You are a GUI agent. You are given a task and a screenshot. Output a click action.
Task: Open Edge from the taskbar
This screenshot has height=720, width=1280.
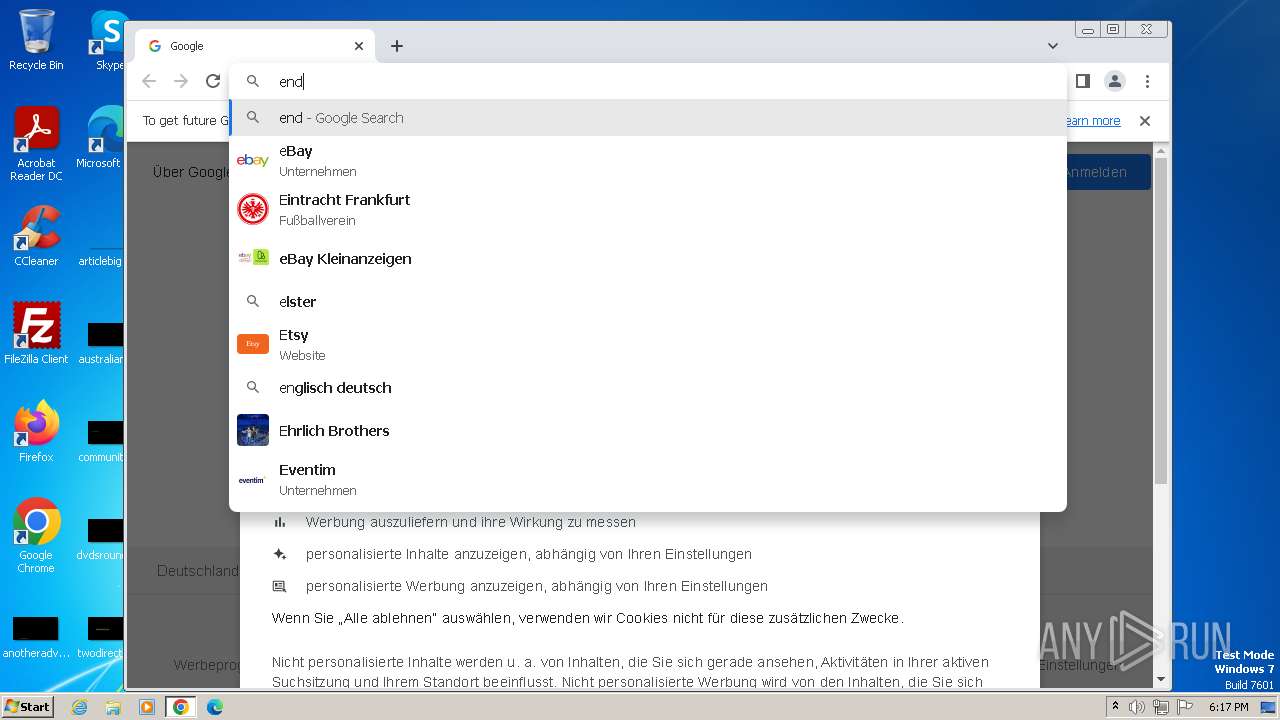tap(215, 707)
